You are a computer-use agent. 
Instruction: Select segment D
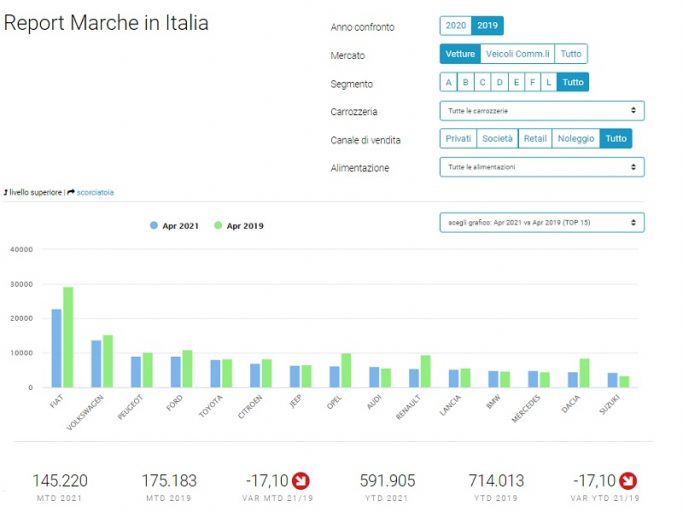coord(500,82)
